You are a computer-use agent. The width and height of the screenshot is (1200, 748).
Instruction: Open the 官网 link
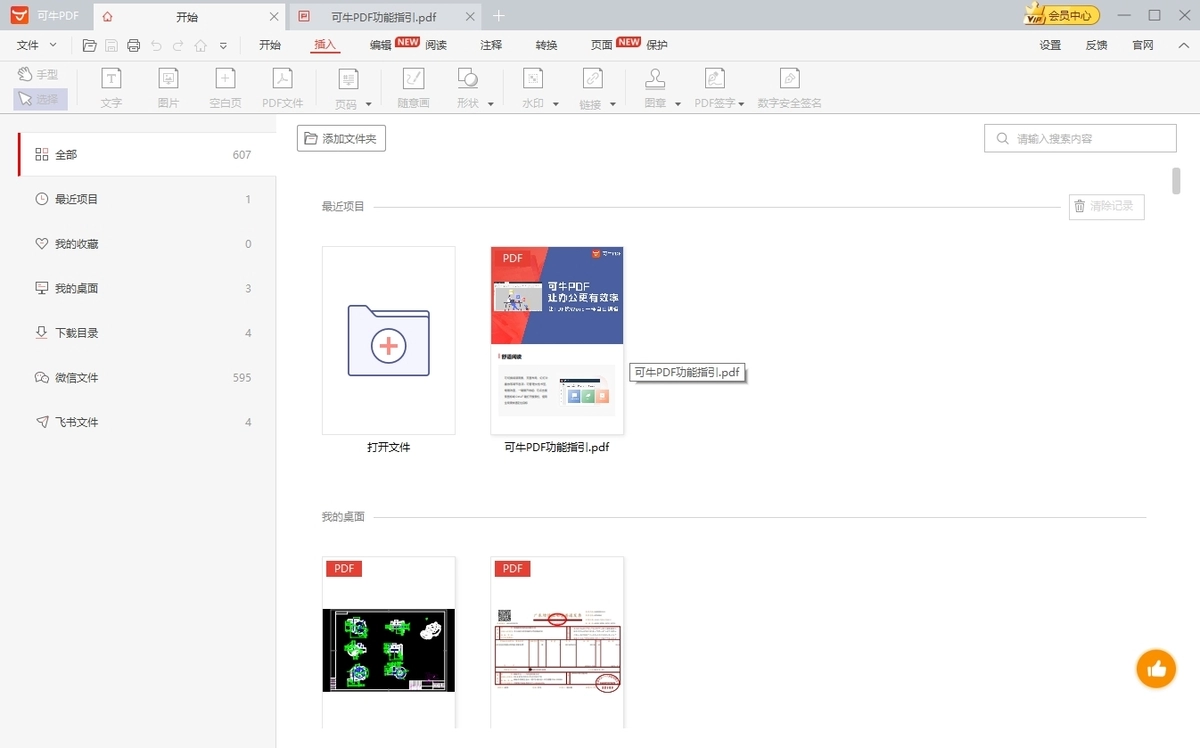(1143, 45)
